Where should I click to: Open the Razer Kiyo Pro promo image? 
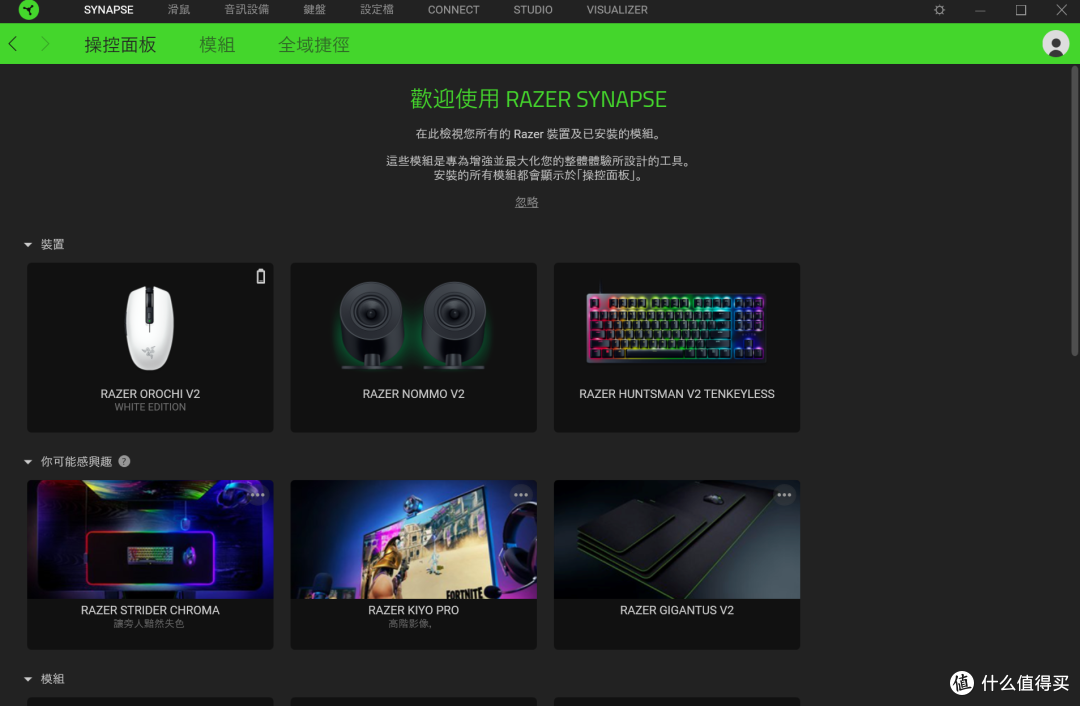[413, 539]
